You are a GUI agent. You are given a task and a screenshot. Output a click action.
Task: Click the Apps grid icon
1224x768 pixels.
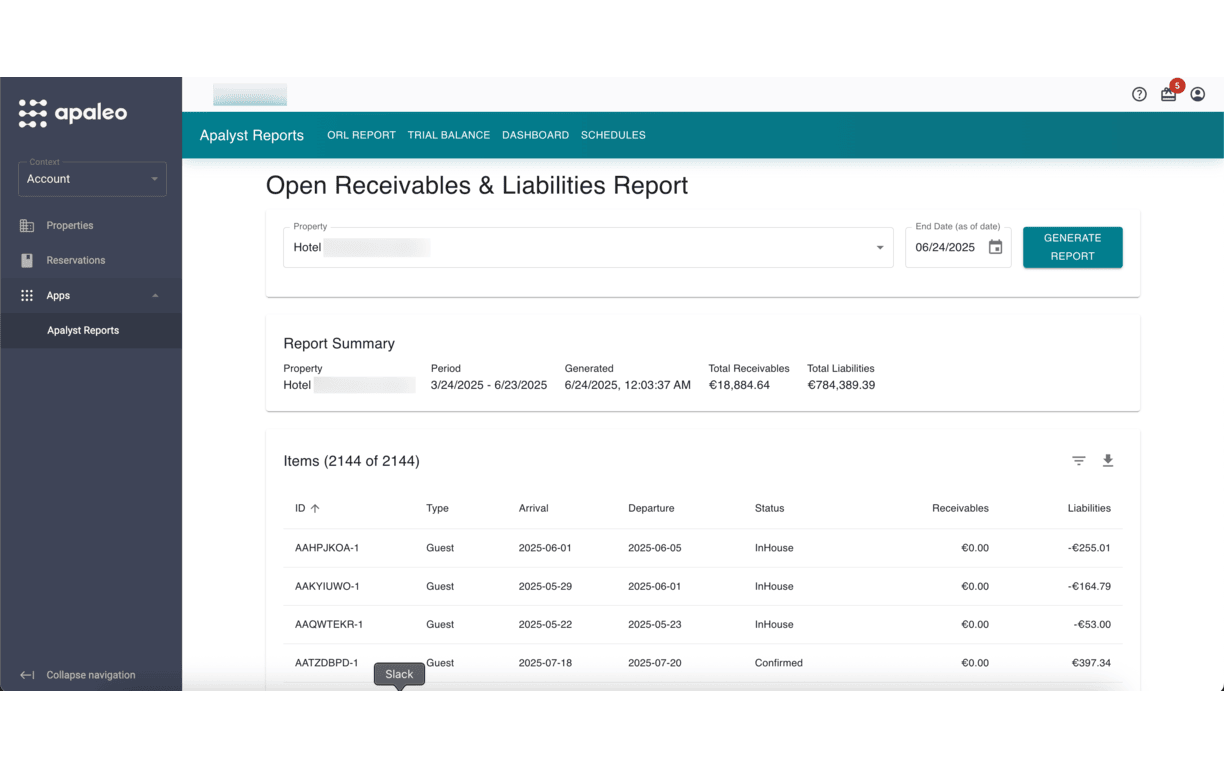(x=27, y=296)
